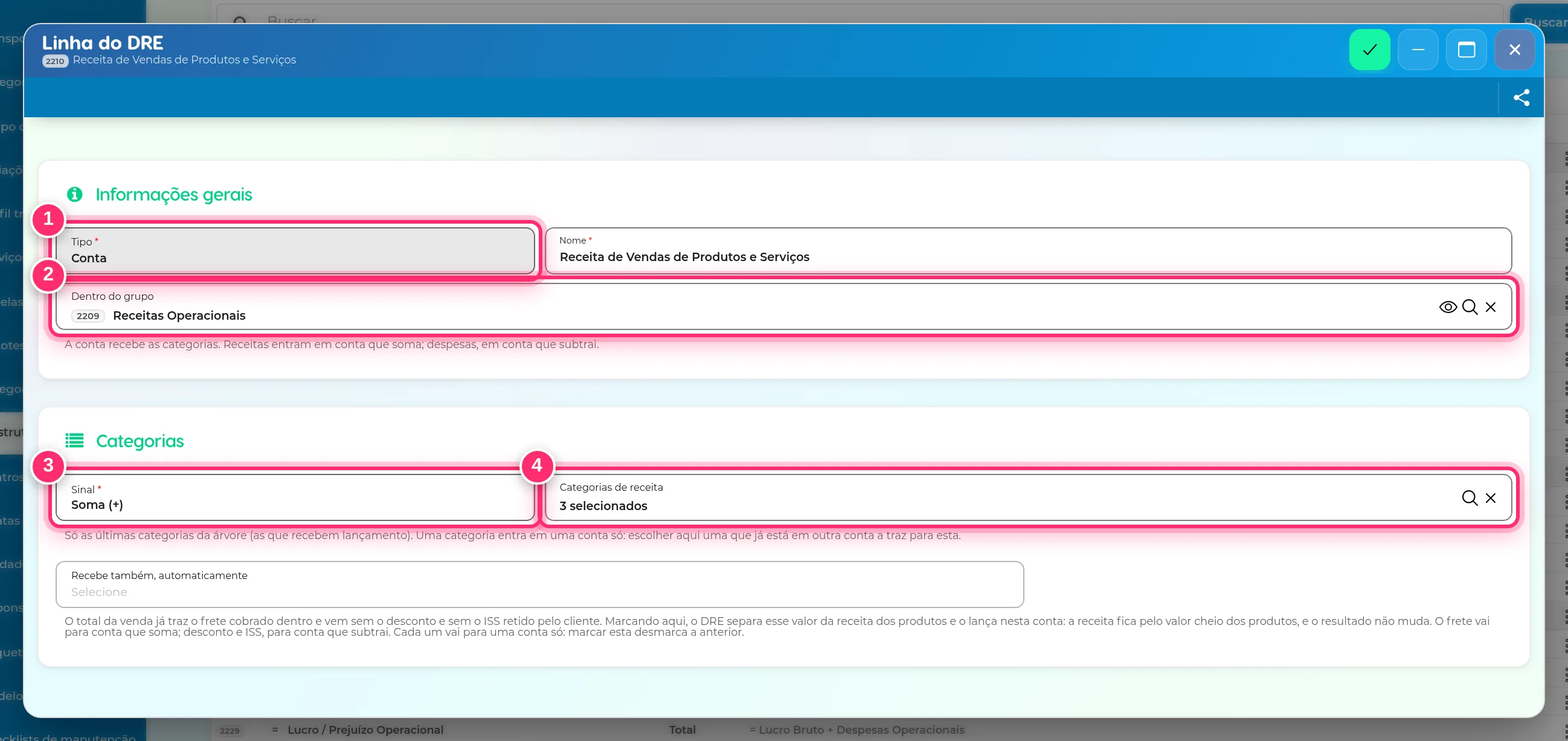This screenshot has width=1568, height=741.
Task: Click the Linha do DRE dialog title
Action: [x=102, y=43]
